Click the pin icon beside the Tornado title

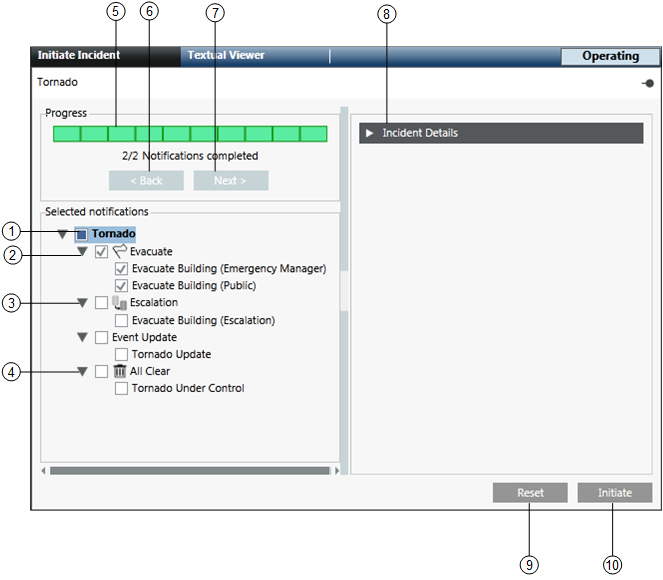(x=648, y=84)
